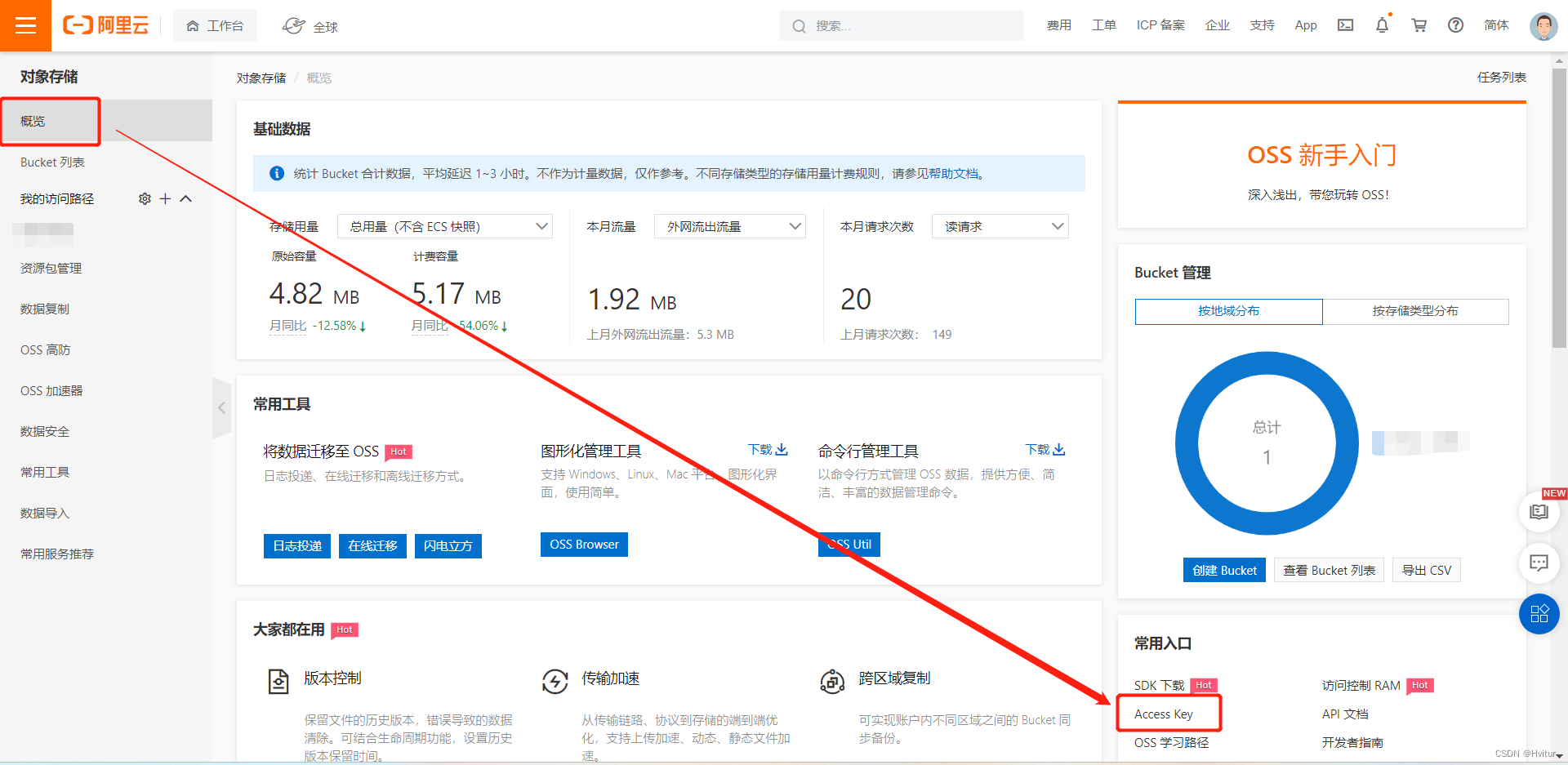This screenshot has height=765, width=1568.
Task: Add a new access path with plus icon
Action: tap(165, 198)
